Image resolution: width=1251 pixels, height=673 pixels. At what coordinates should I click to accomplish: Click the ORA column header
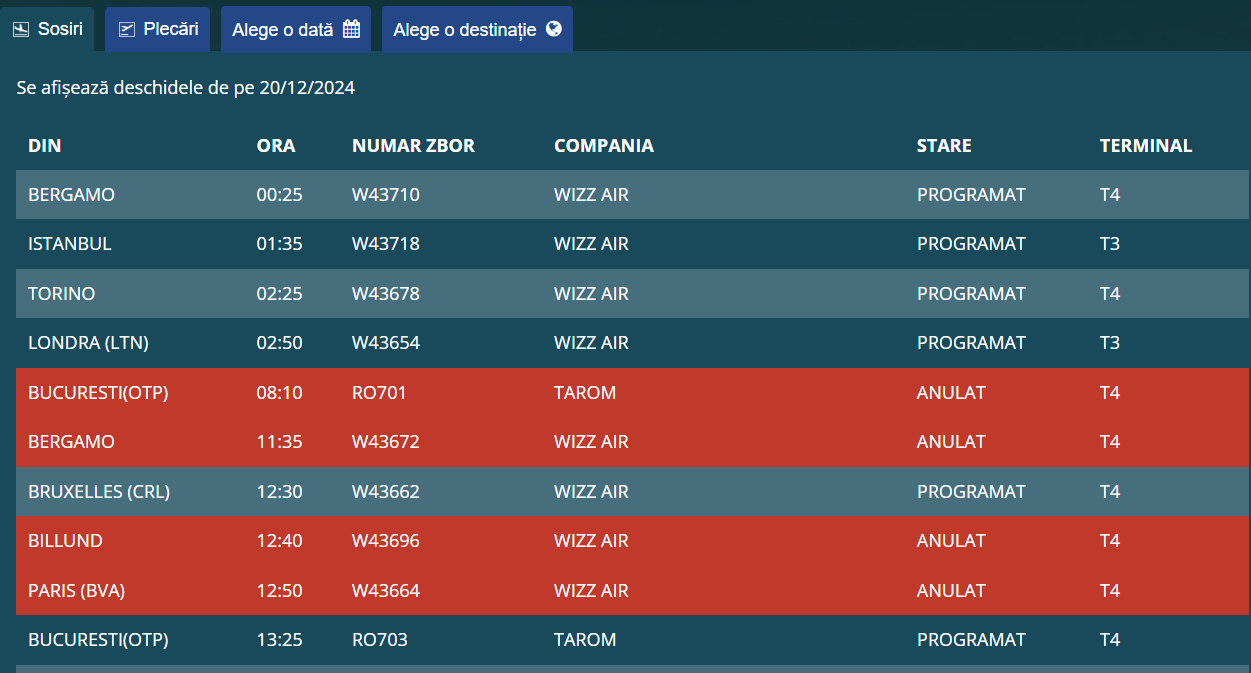pos(276,146)
